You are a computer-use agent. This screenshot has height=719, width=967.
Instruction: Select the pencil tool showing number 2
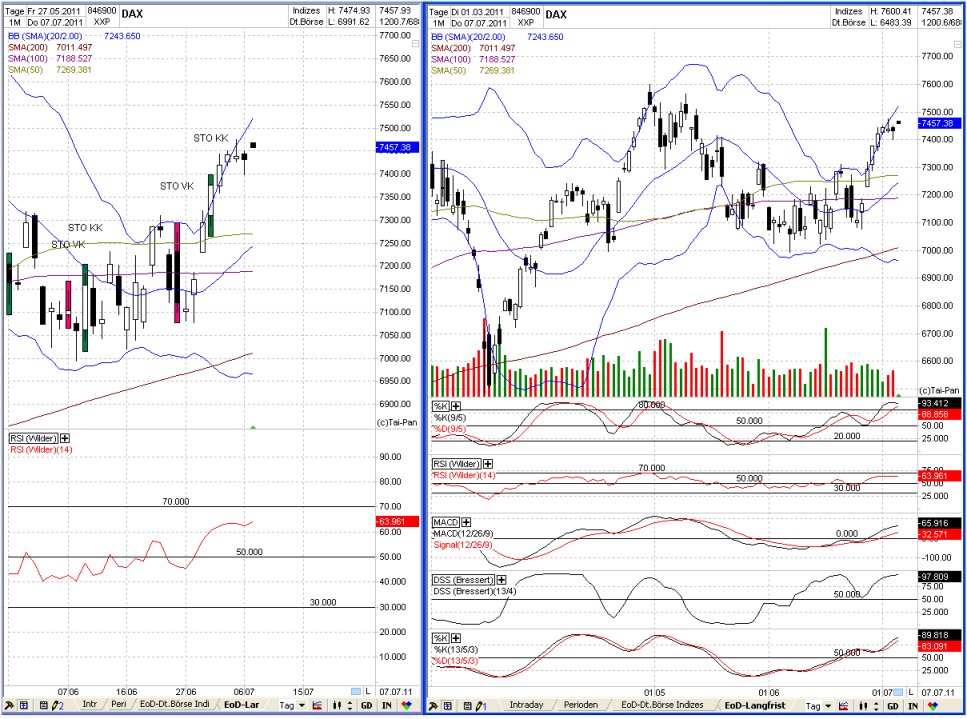click(57, 706)
